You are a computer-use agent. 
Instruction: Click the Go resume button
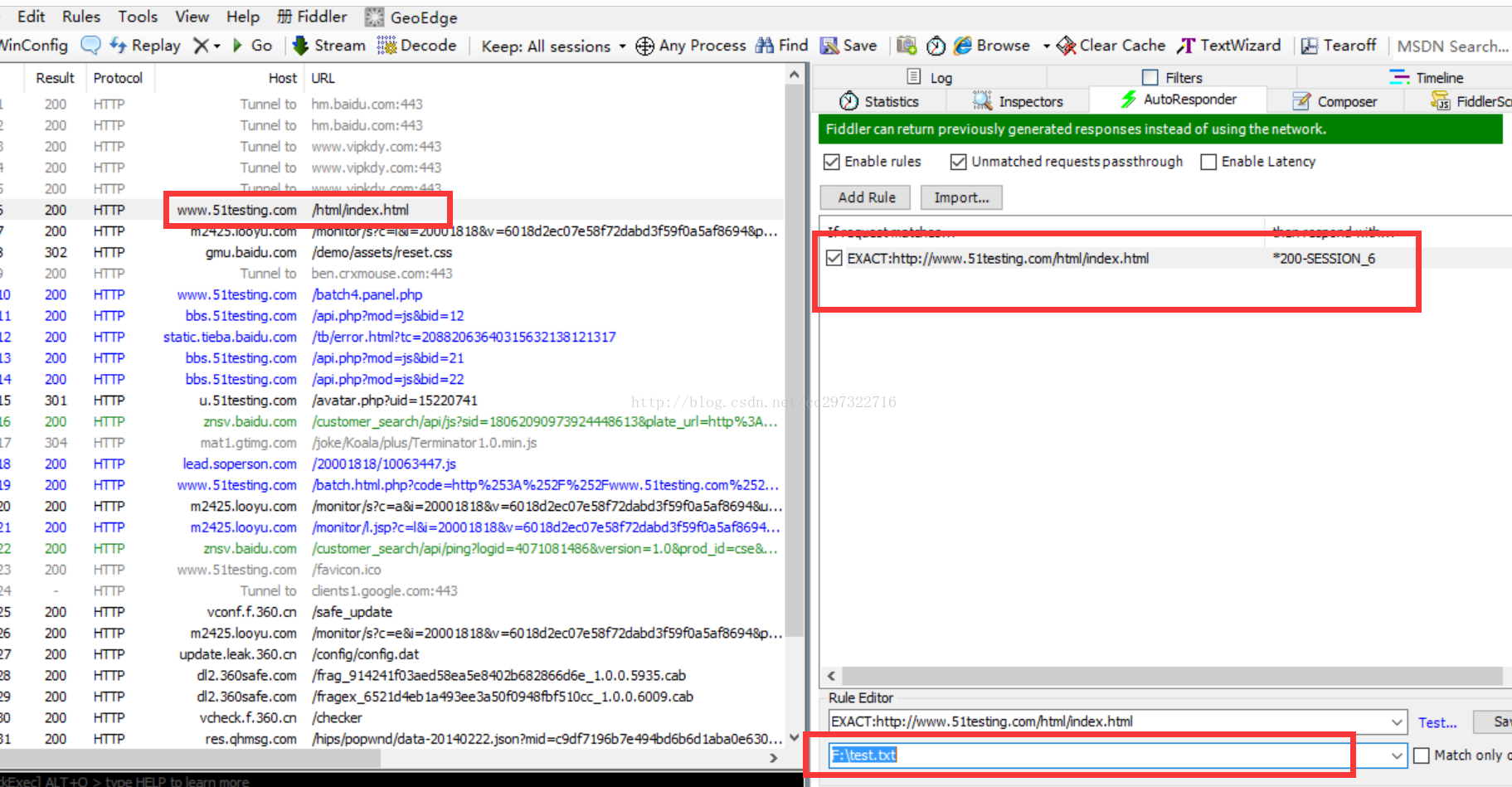253,46
